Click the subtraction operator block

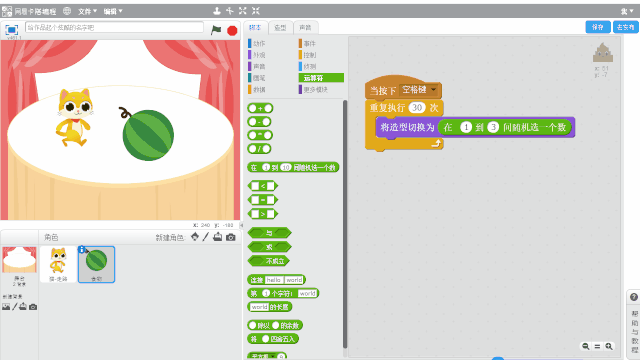(259, 122)
